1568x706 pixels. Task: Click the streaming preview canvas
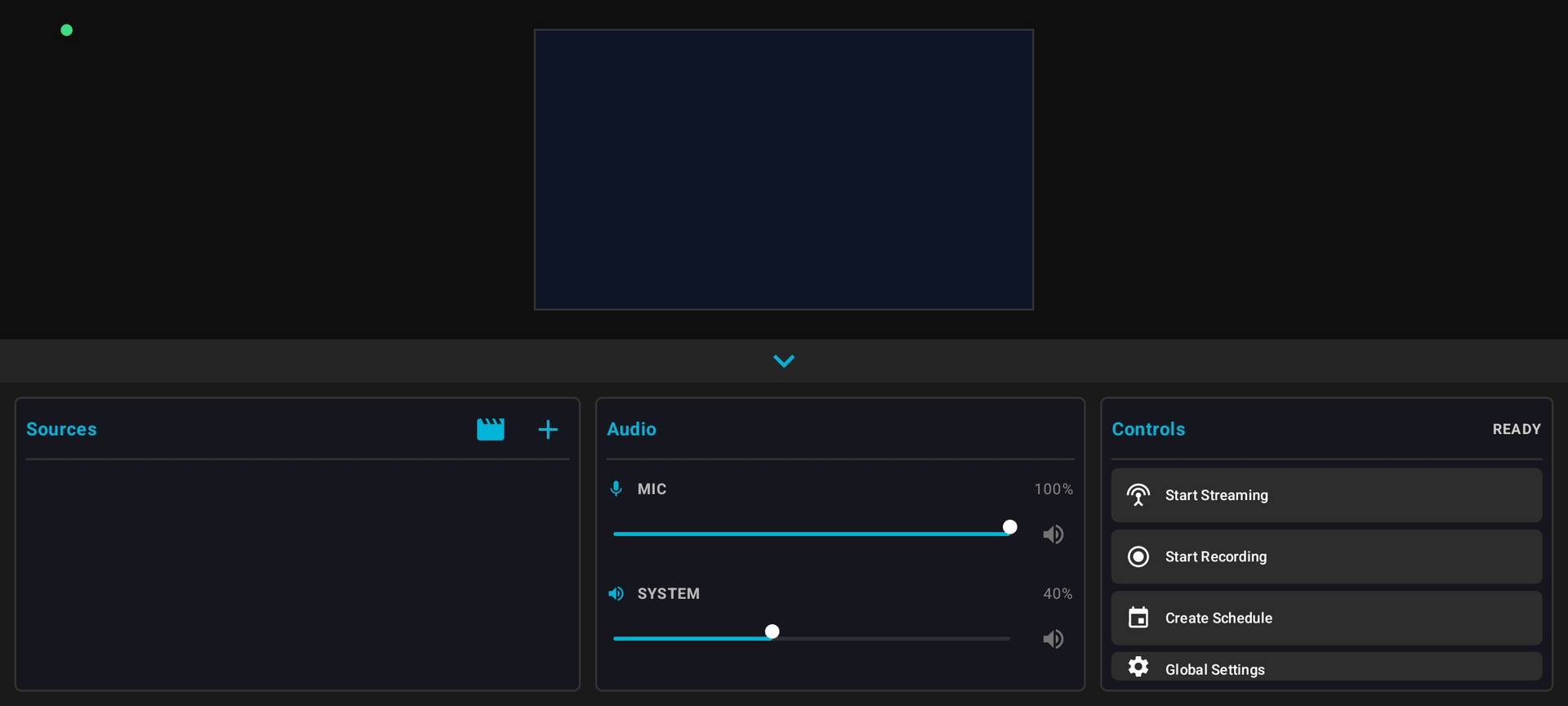tap(784, 170)
